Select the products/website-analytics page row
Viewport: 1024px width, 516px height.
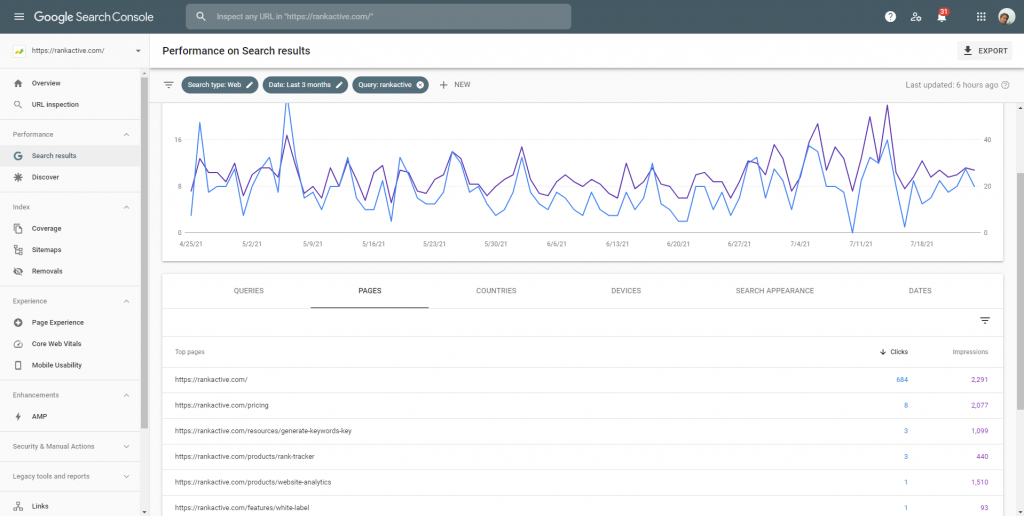pos(583,482)
